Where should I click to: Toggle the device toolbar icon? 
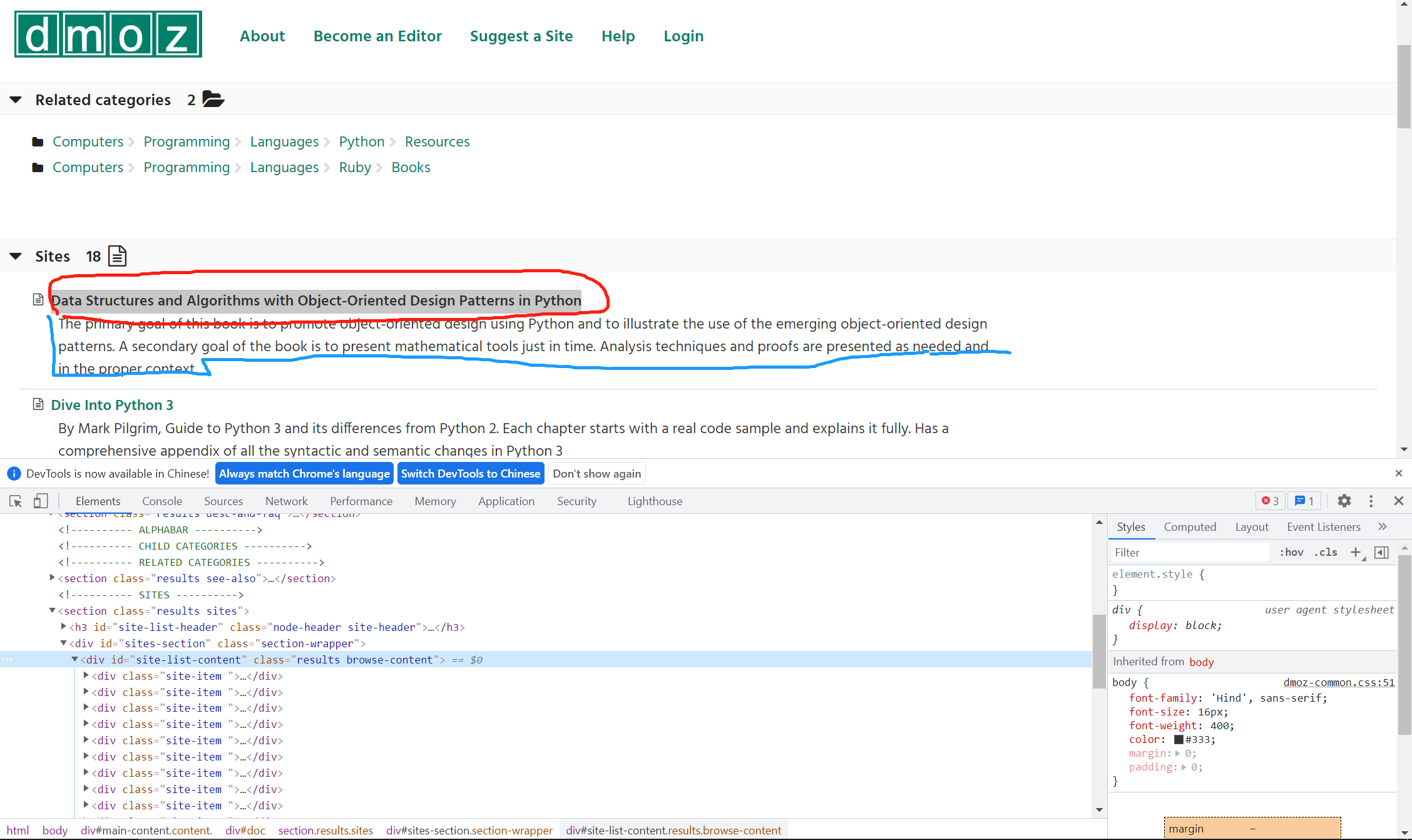41,501
